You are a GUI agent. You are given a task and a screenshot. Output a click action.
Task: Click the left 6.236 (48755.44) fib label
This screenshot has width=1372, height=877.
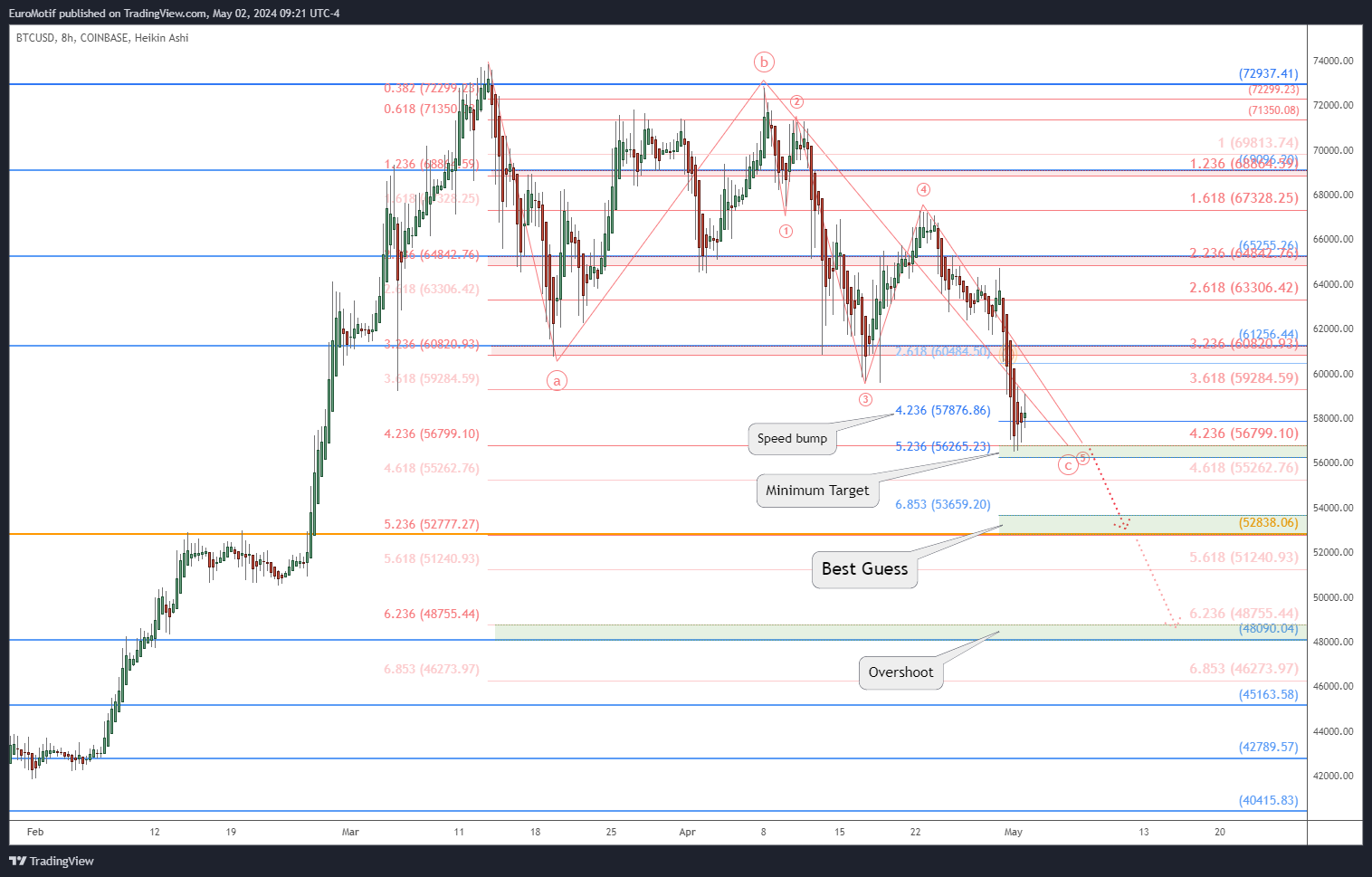point(432,614)
